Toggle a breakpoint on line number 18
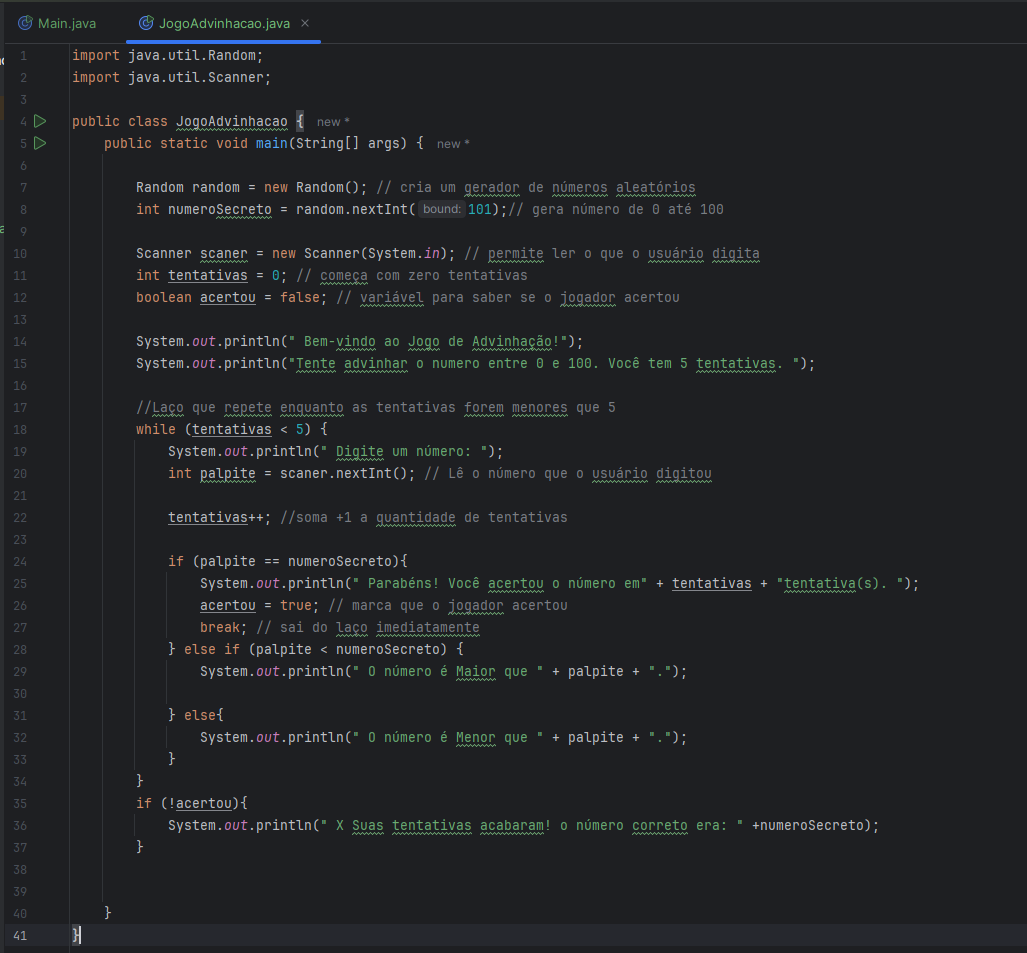Viewport: 1027px width, 953px height. (21, 429)
